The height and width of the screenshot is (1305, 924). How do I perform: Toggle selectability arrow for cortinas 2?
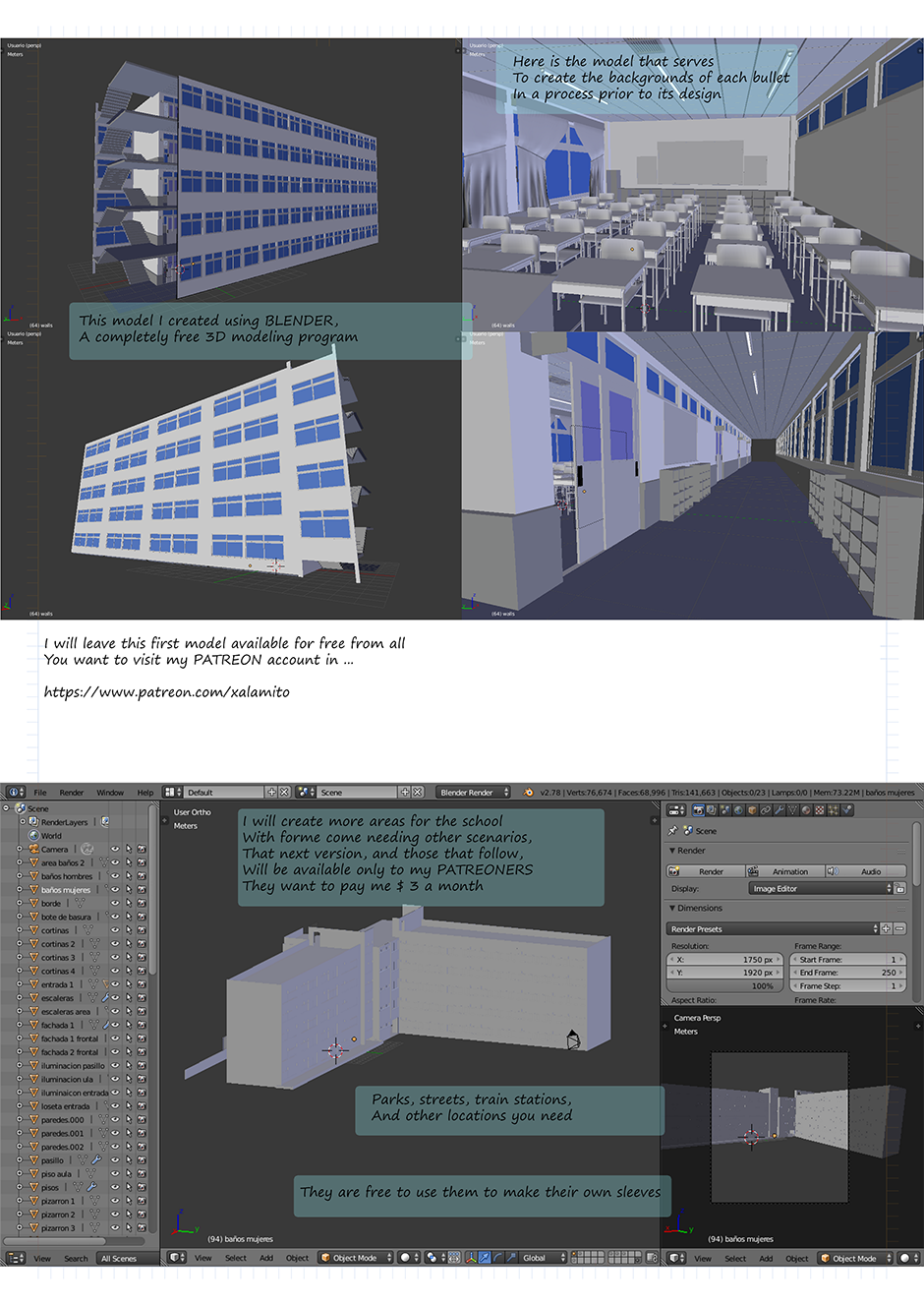[x=128, y=944]
